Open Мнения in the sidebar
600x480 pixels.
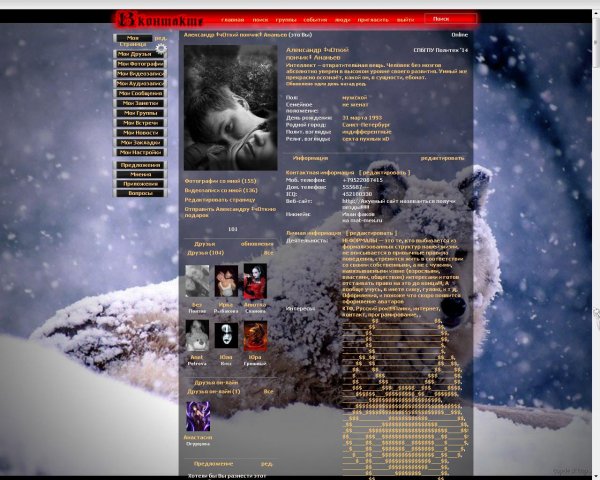(x=140, y=175)
